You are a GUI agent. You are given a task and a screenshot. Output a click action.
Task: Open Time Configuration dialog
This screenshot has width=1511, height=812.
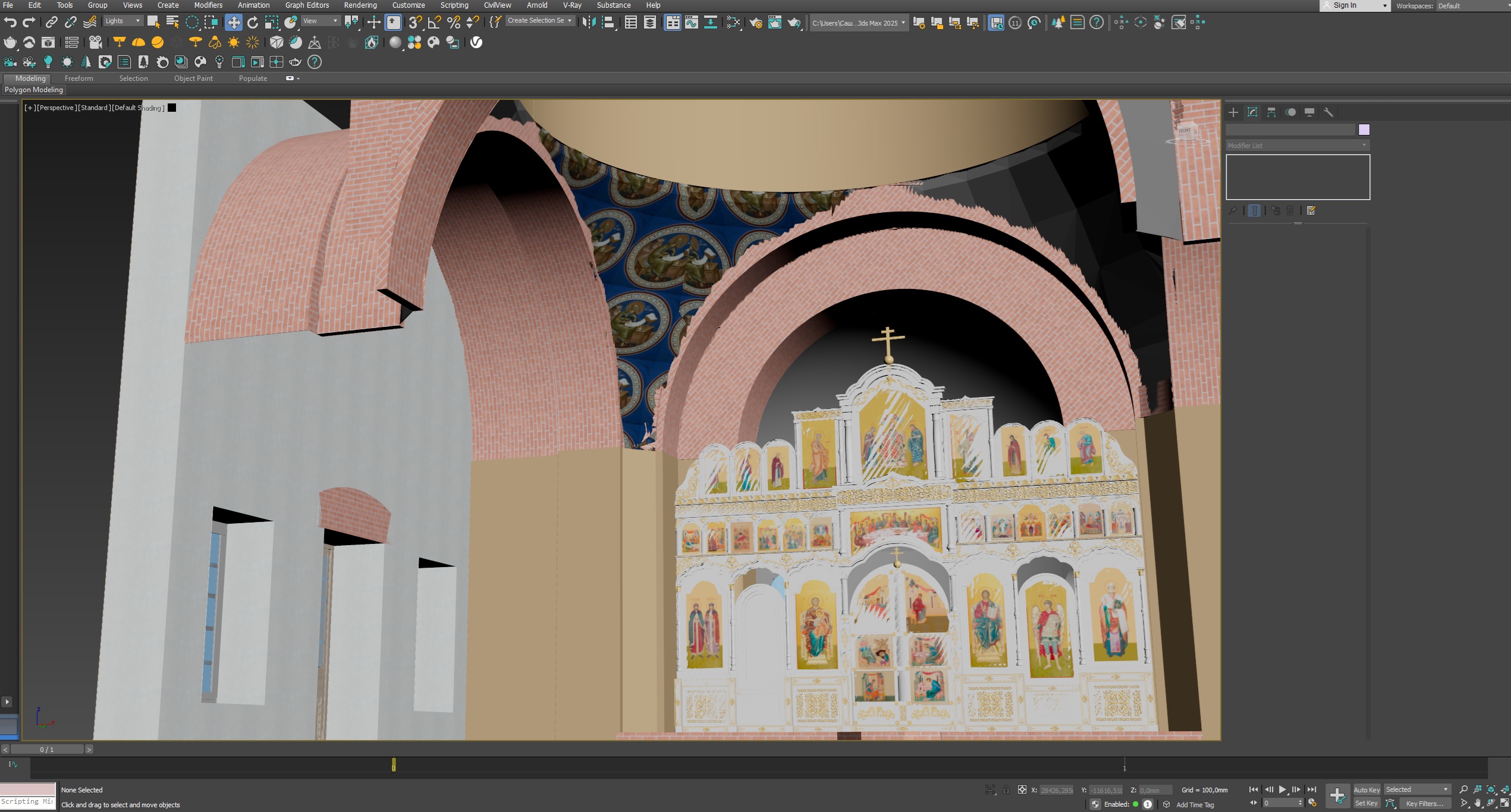[1312, 803]
